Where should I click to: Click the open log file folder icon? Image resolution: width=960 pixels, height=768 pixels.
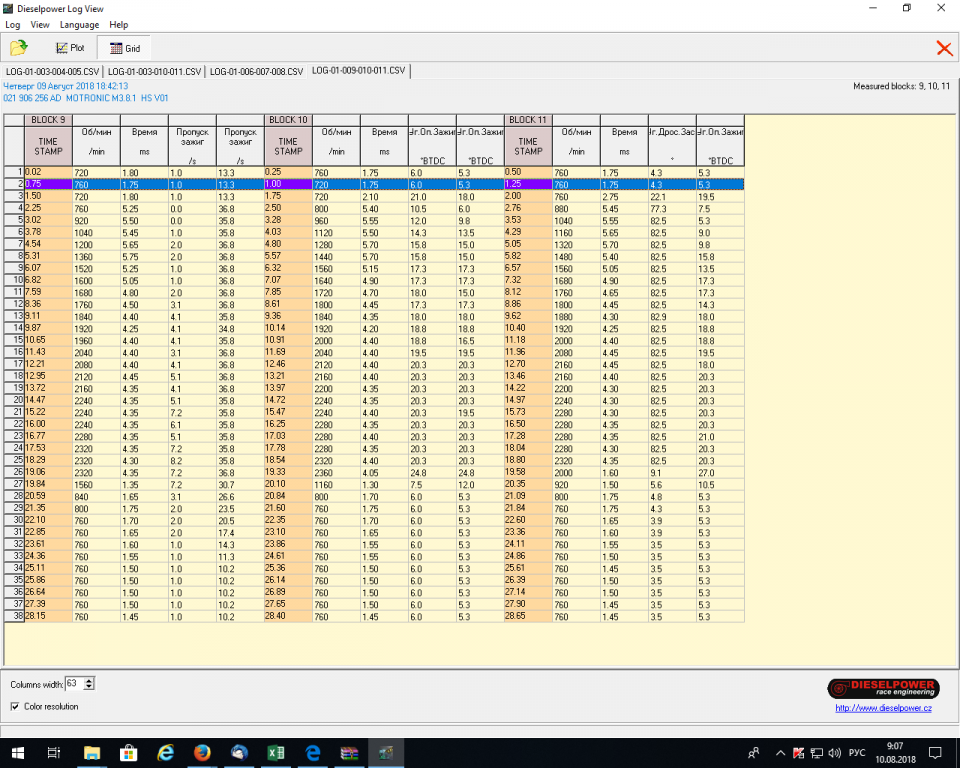click(18, 48)
